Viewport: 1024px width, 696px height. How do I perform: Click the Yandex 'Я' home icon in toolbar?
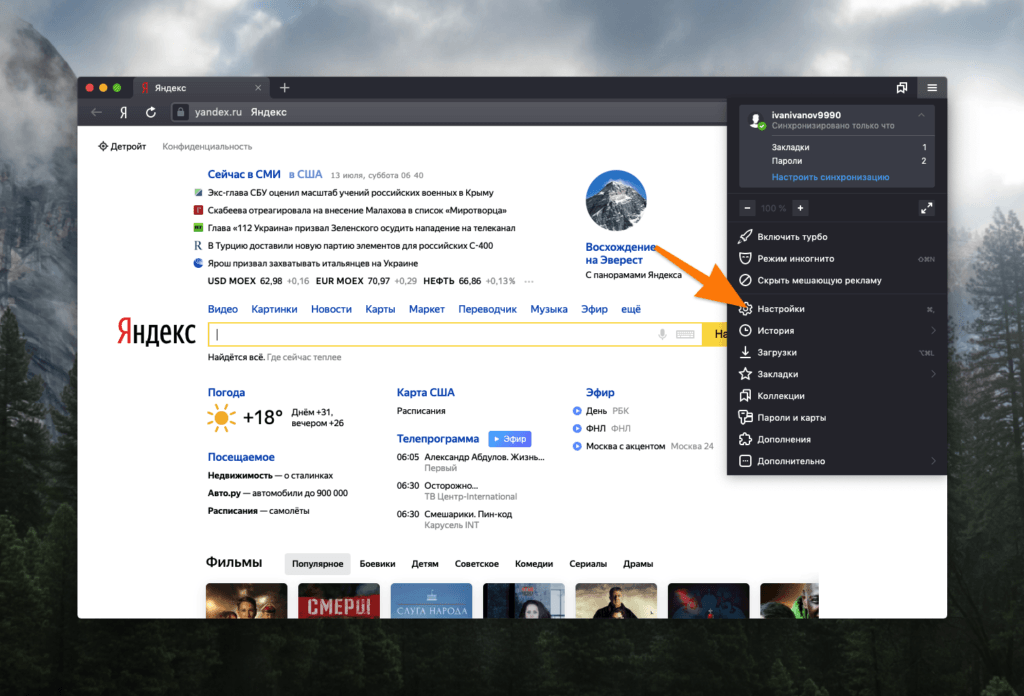point(123,112)
